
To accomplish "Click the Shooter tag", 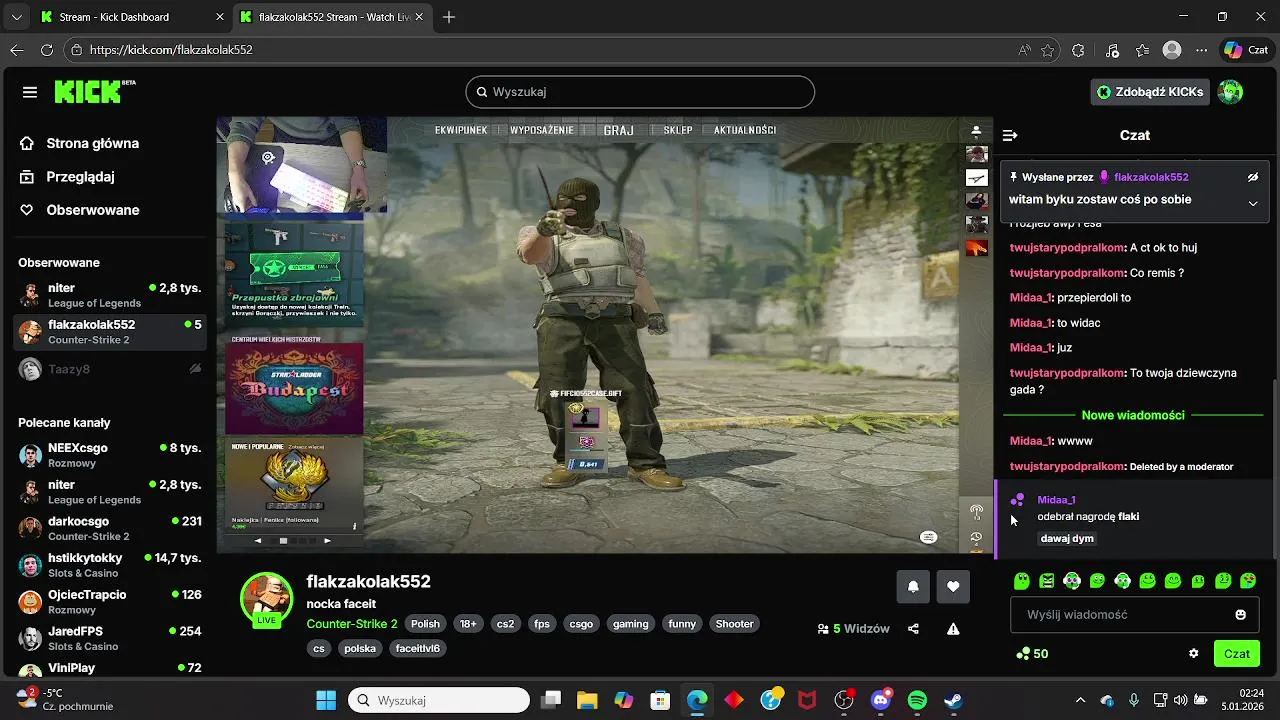I will (734, 624).
